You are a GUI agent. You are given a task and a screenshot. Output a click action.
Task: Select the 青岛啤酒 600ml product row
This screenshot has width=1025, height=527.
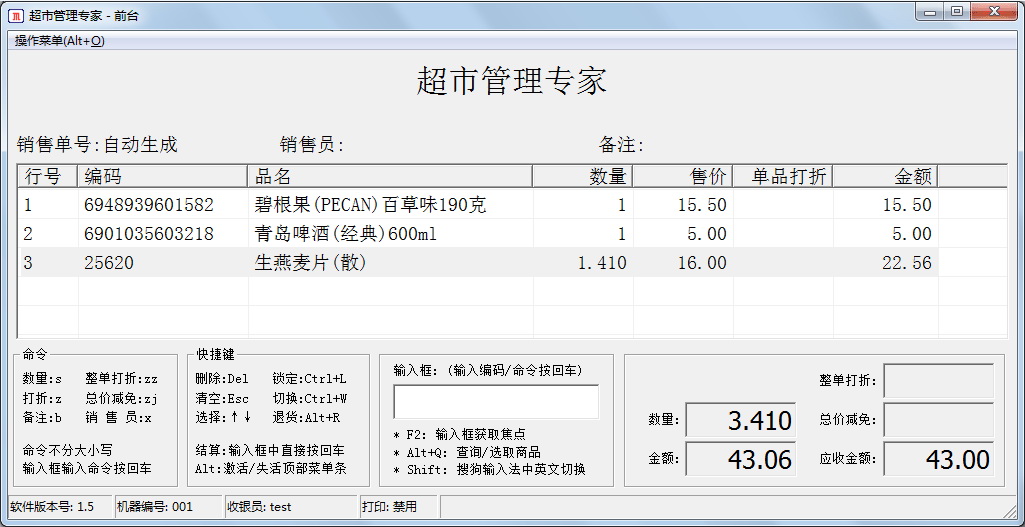tap(346, 234)
